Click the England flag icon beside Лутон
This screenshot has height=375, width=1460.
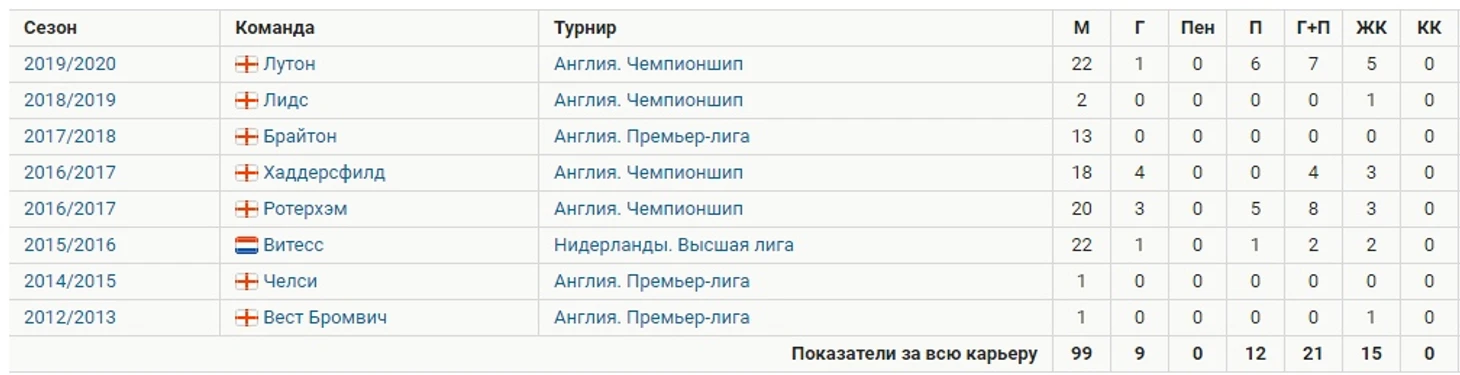point(246,65)
